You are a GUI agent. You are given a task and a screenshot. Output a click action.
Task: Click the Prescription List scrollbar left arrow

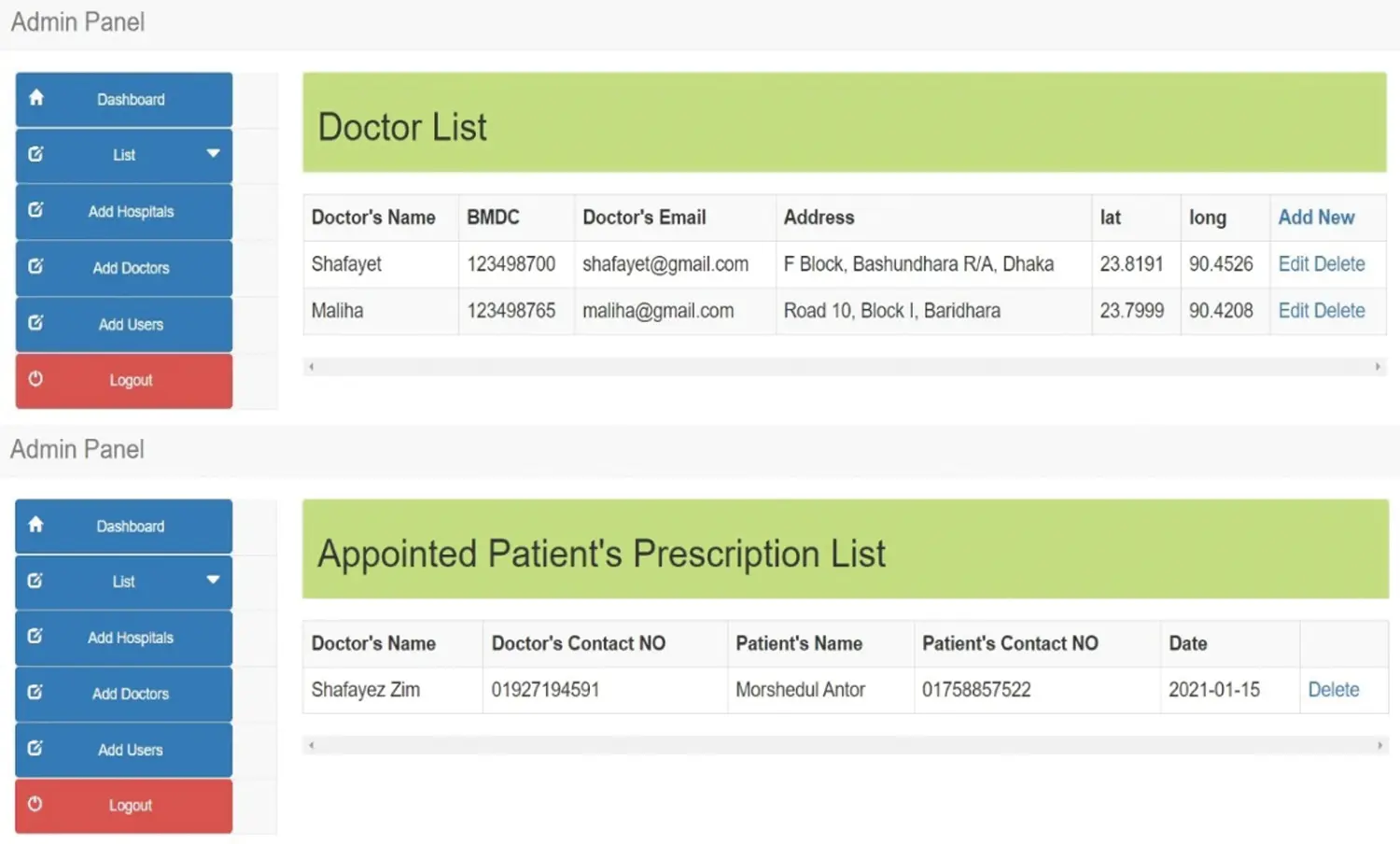(x=312, y=745)
